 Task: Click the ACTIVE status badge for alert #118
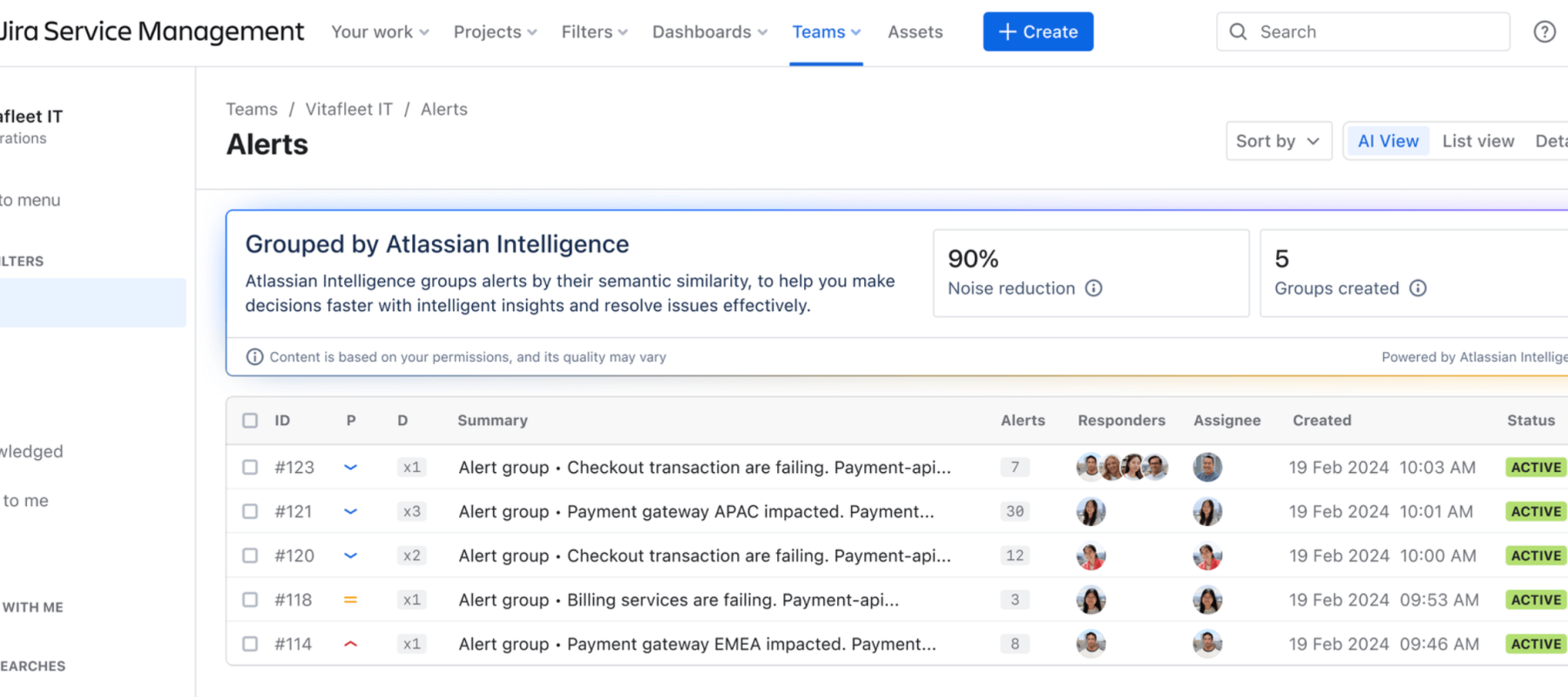click(1535, 599)
